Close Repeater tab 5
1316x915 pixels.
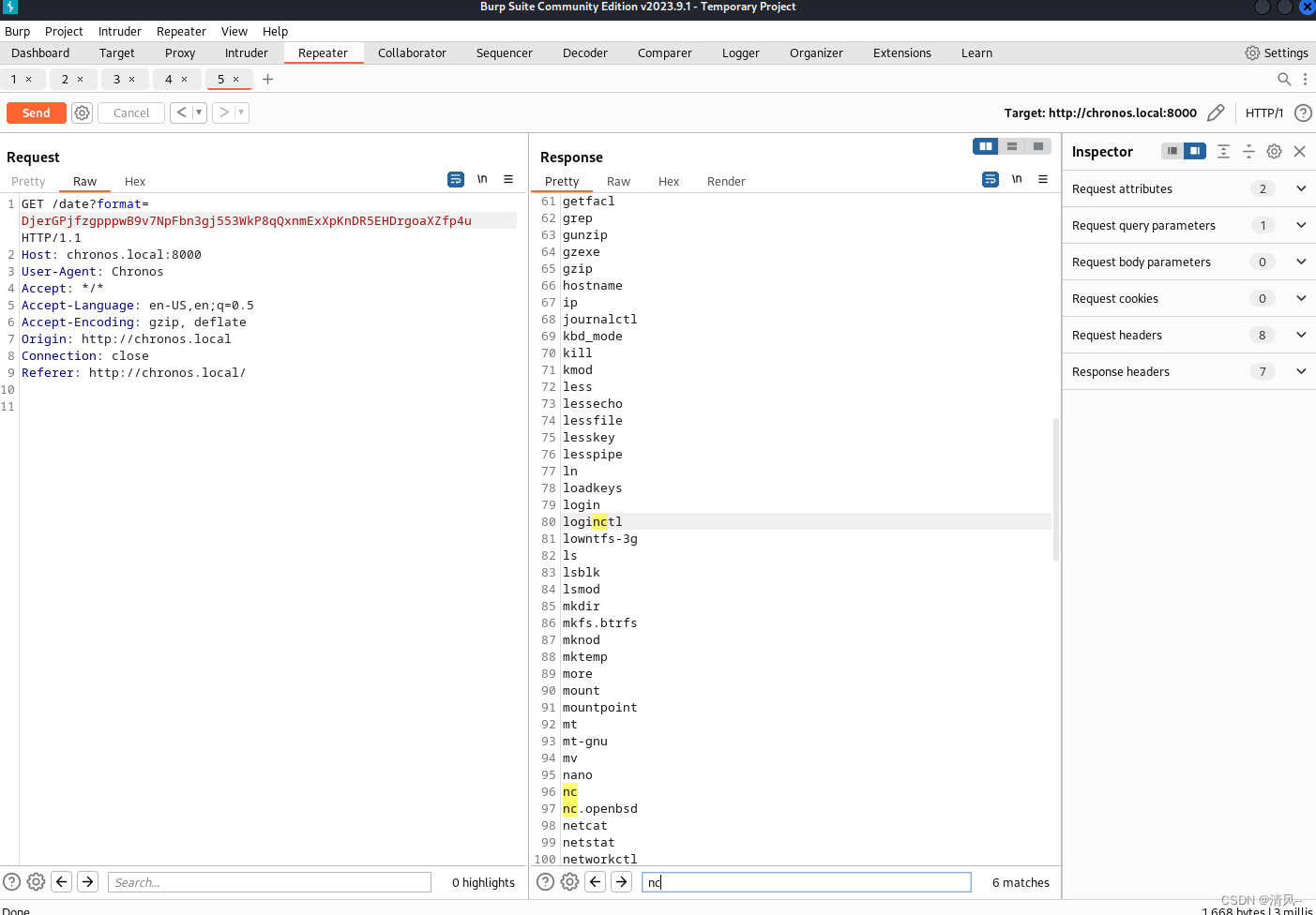(x=235, y=79)
